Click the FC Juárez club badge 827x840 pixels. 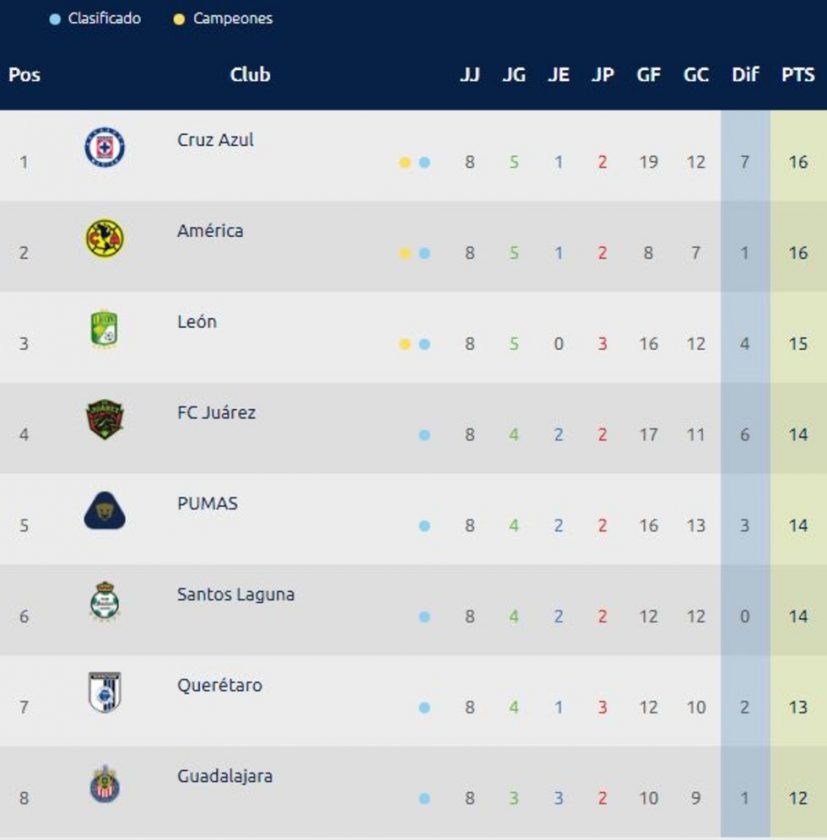click(105, 419)
